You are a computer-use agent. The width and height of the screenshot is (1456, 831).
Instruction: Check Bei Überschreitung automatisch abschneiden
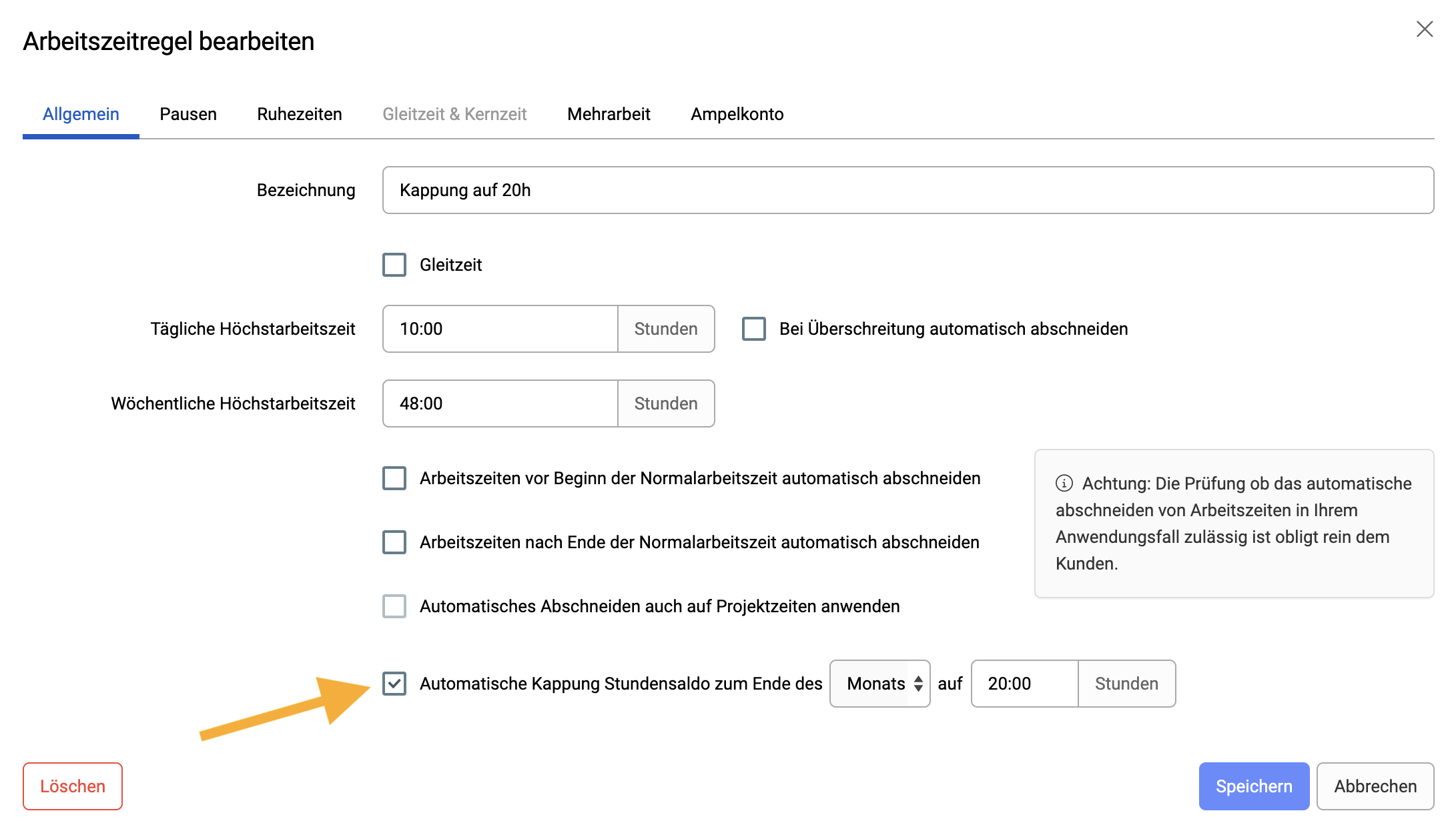(x=754, y=329)
